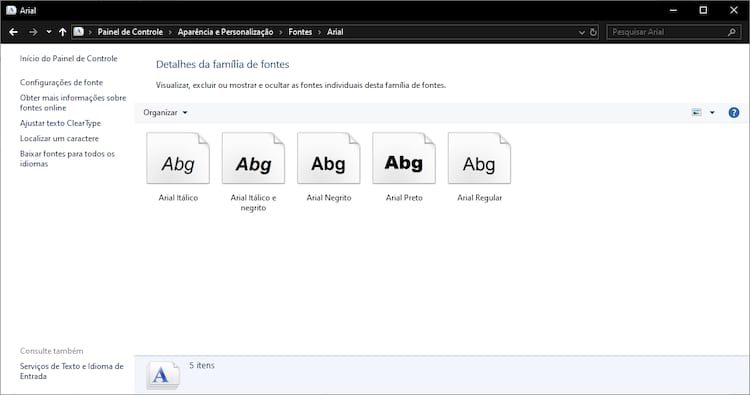Open Baixar fontes para todos os idiomas
Image resolution: width=750 pixels, height=395 pixels.
67,158
